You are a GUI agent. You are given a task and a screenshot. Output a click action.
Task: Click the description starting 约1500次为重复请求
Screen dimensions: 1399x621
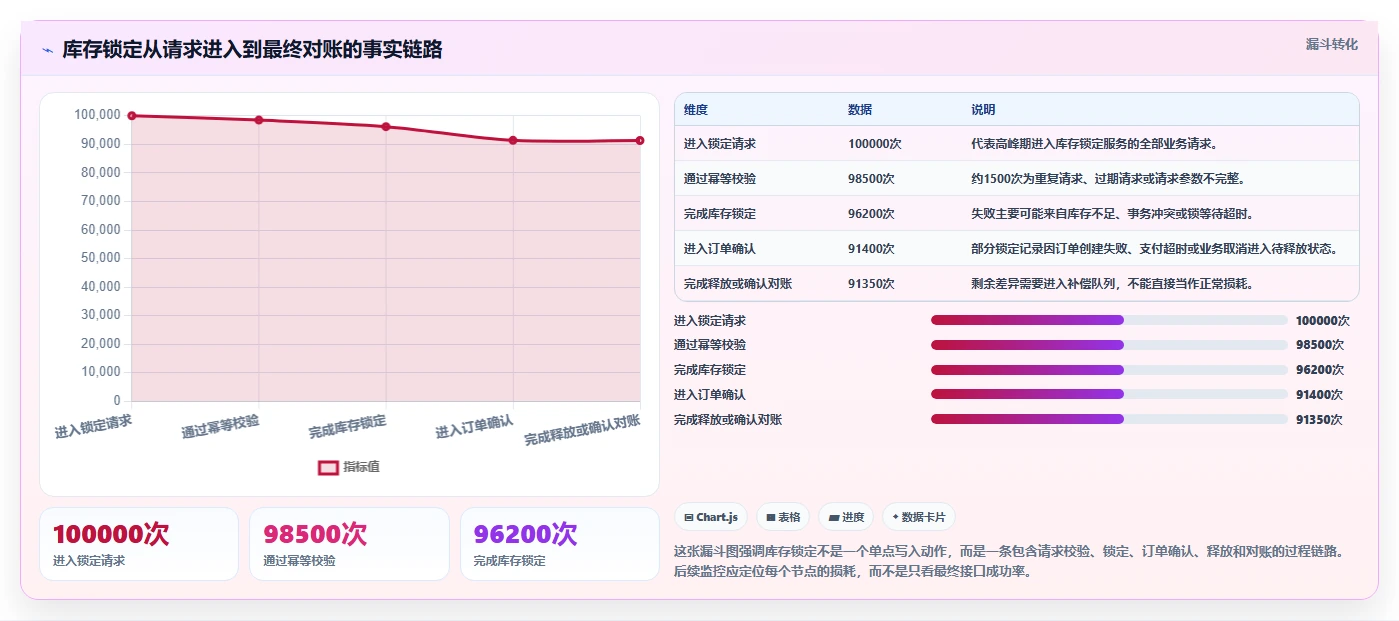pos(1108,179)
